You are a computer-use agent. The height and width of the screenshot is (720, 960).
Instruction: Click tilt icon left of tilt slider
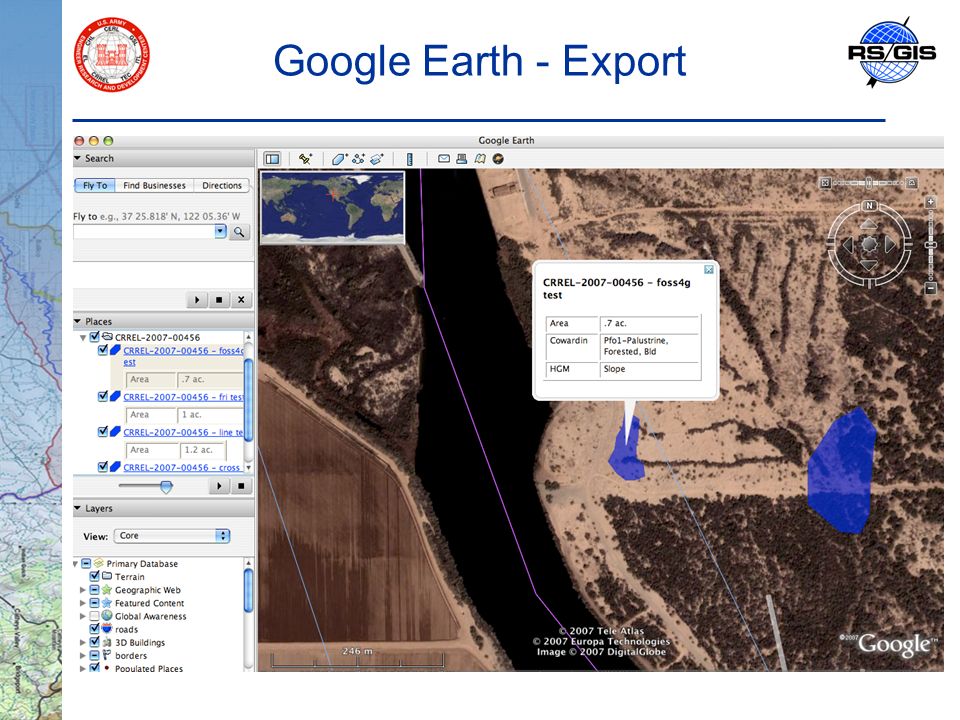pos(825,182)
